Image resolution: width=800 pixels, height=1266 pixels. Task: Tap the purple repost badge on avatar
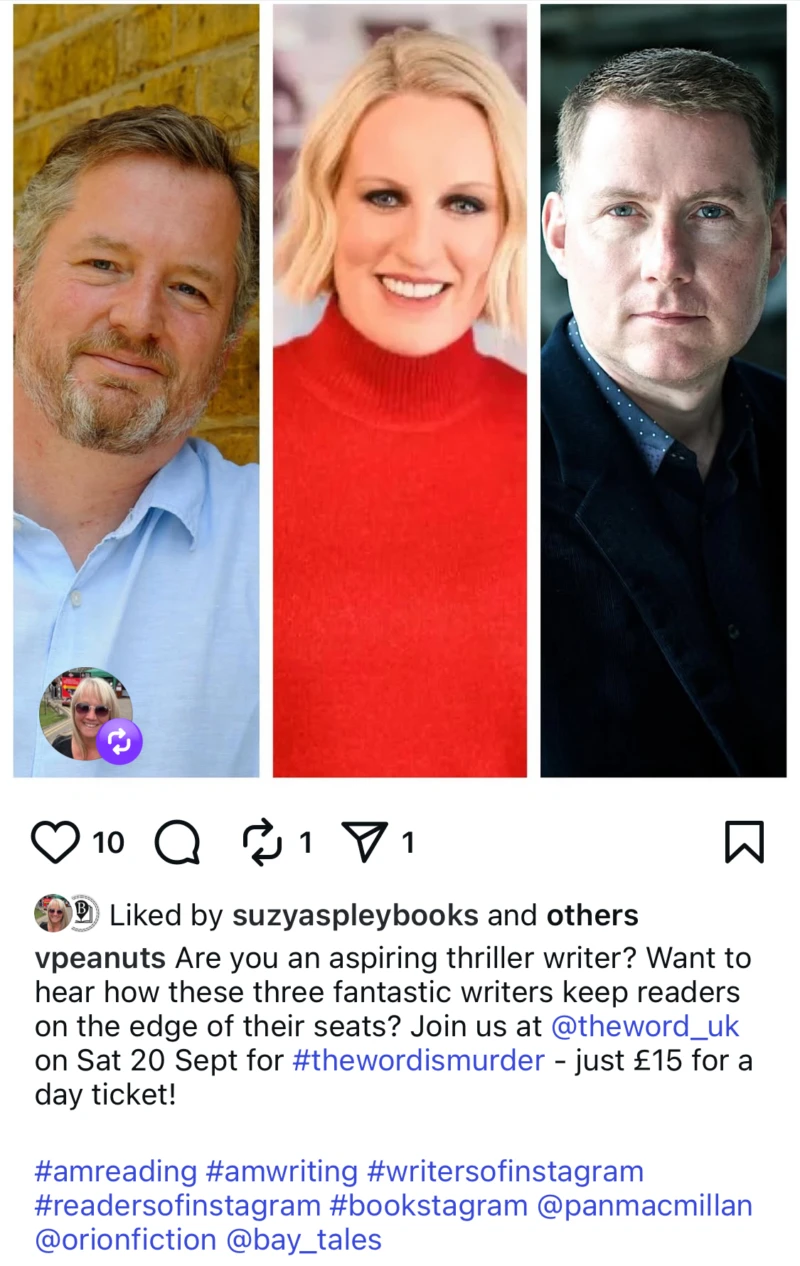[x=119, y=741]
